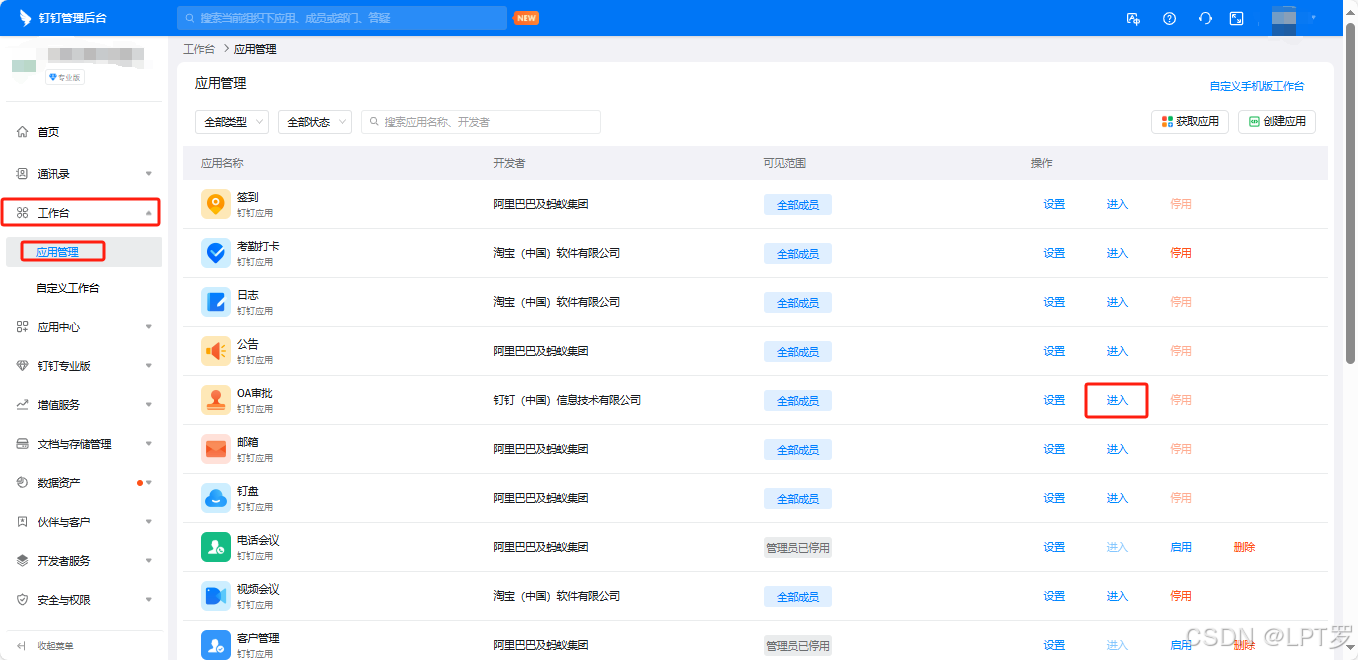
Task: Click the 创建应用 button
Action: (1277, 122)
